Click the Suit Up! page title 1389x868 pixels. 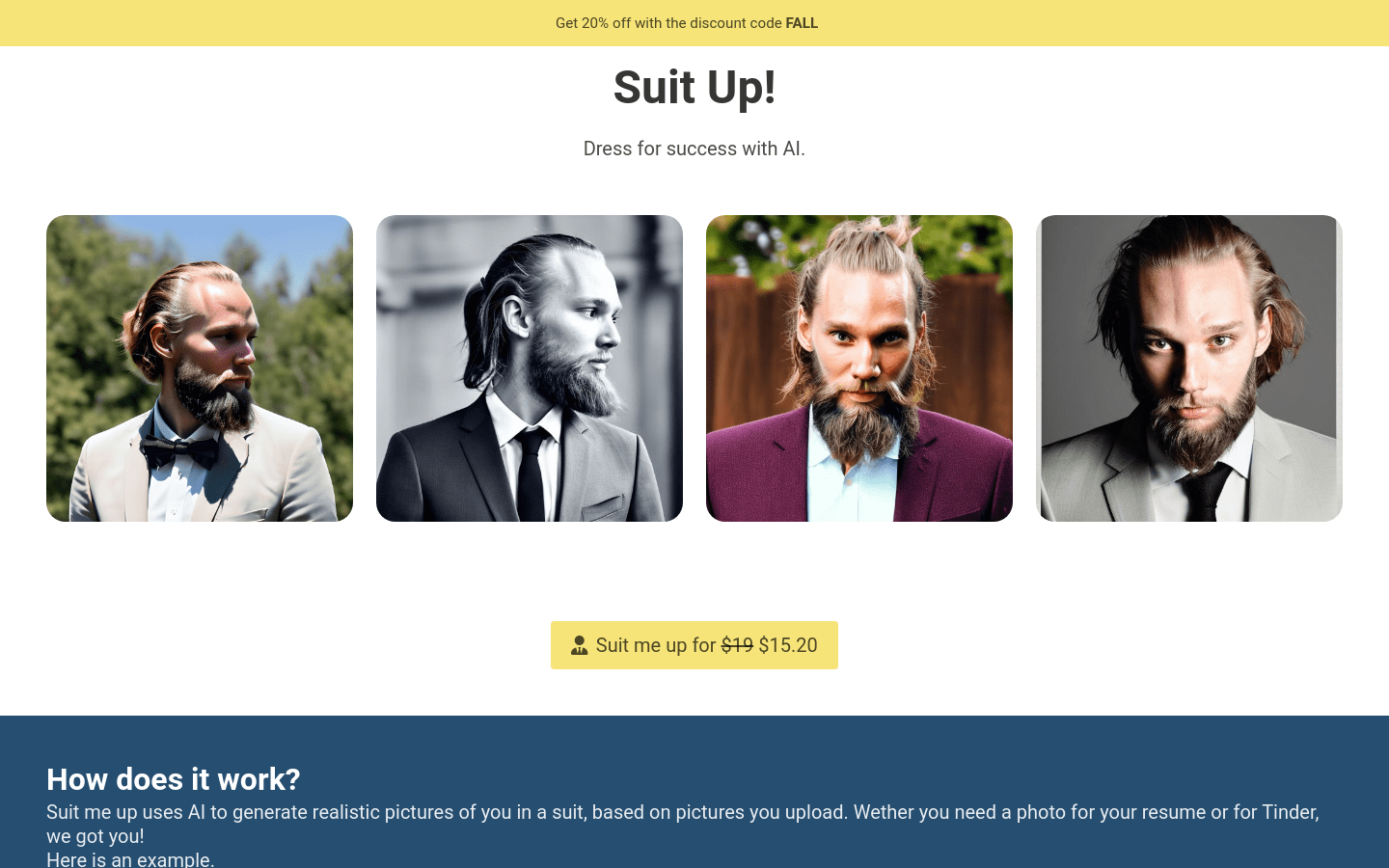point(694,88)
